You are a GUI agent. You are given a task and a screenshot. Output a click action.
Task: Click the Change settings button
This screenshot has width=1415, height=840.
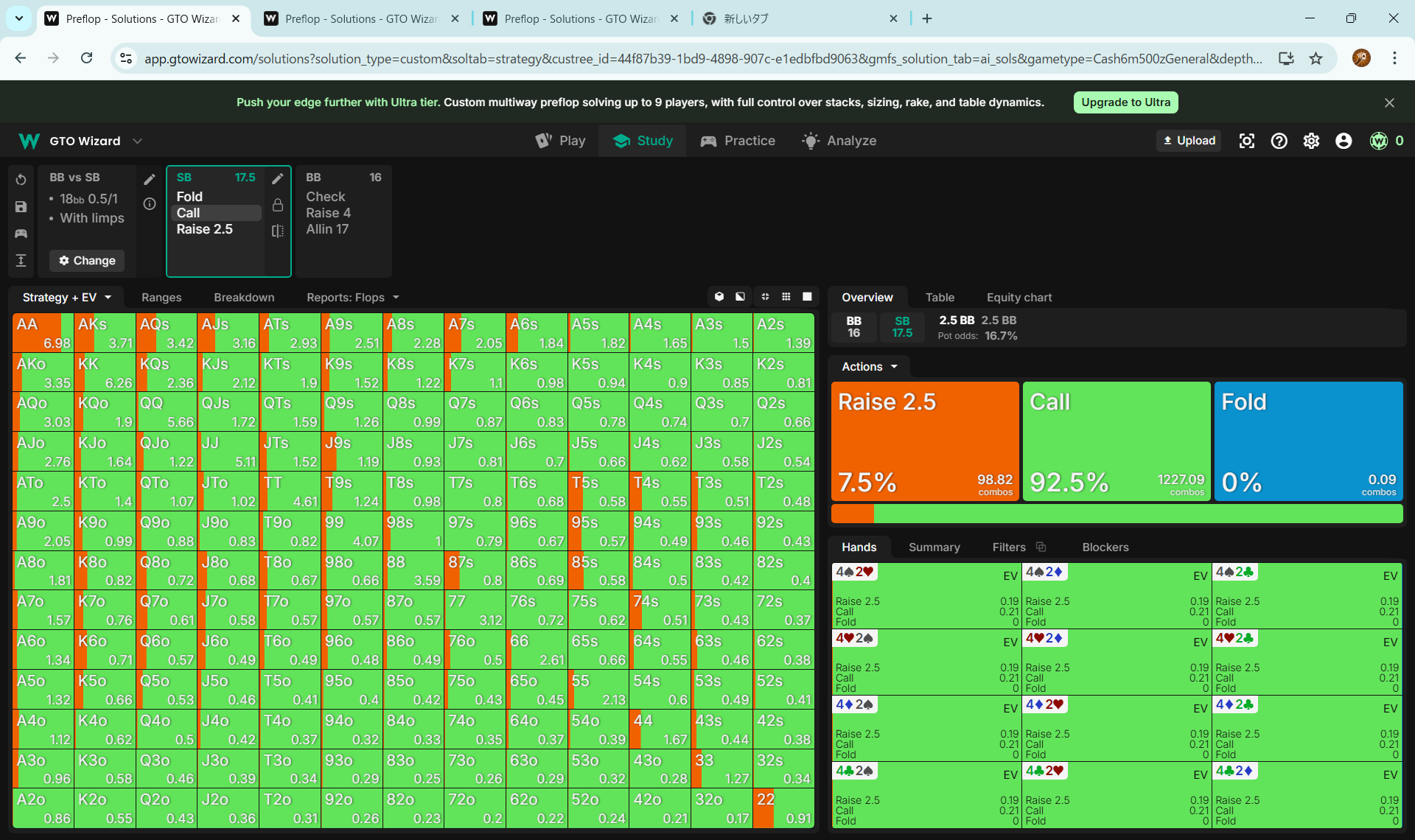coord(87,260)
